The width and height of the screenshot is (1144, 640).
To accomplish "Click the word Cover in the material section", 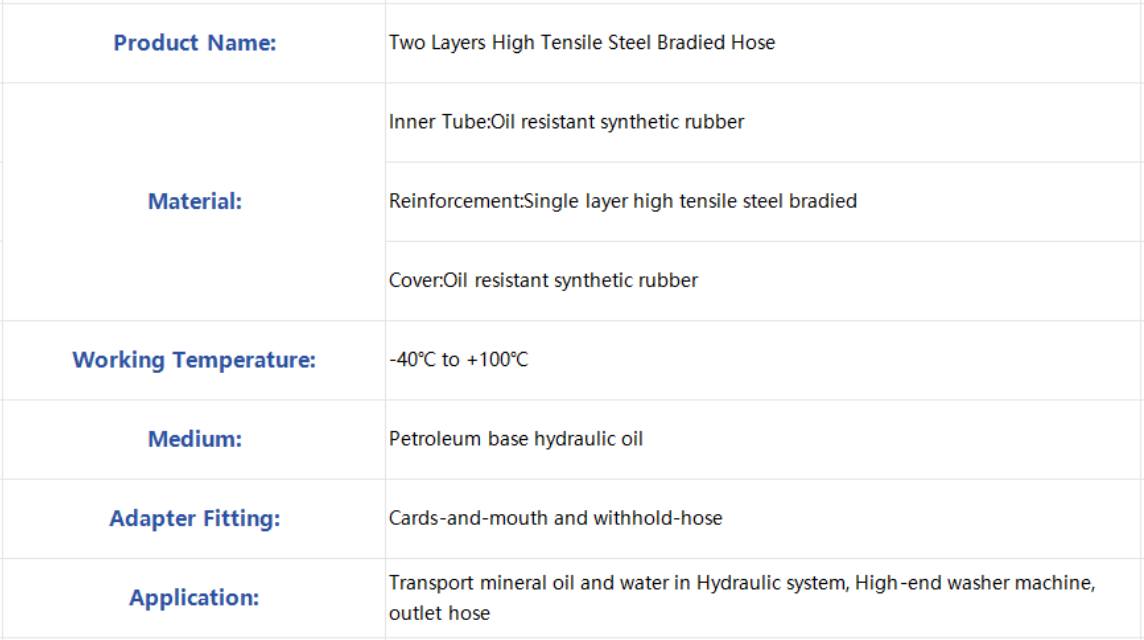I will (x=414, y=280).
